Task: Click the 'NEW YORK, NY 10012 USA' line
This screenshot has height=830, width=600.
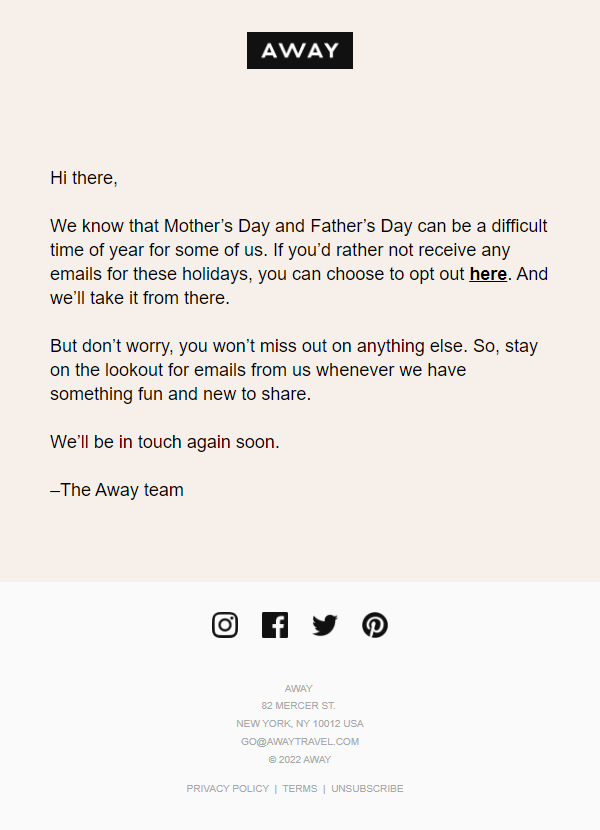Action: [299, 724]
